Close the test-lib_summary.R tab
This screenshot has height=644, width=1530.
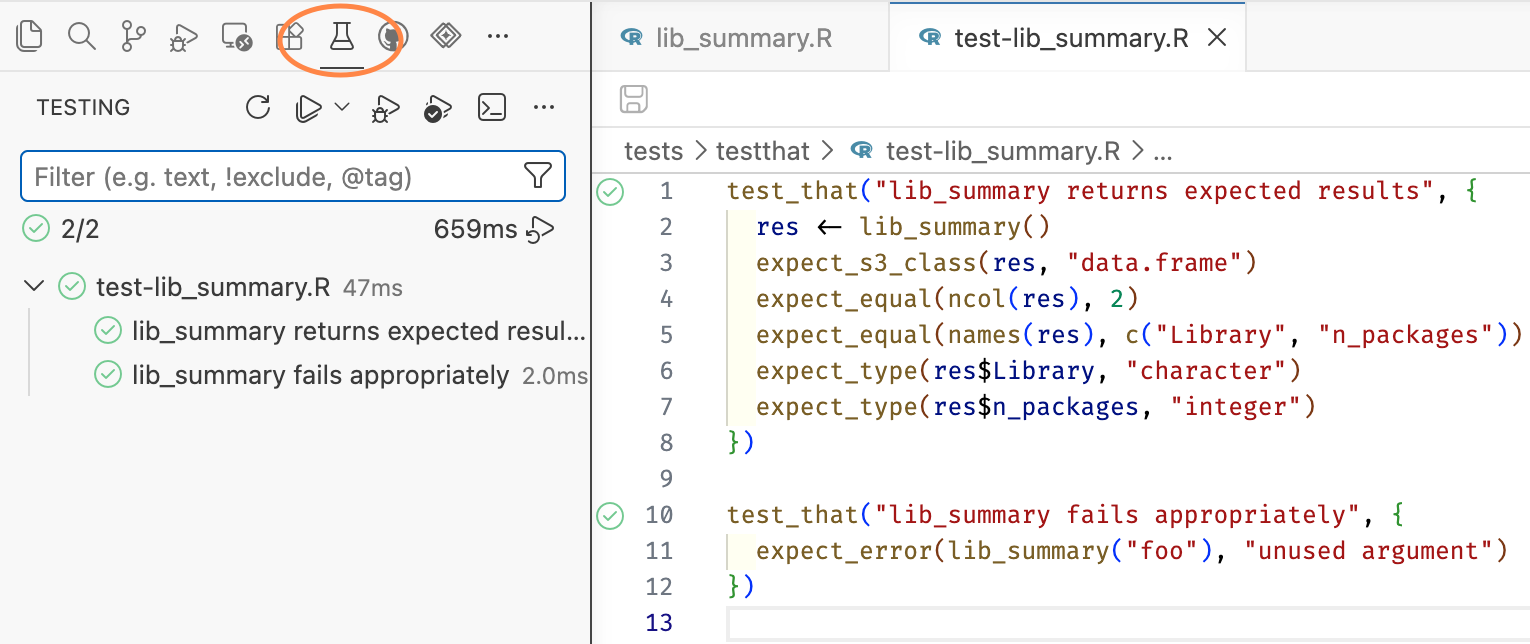(1217, 38)
